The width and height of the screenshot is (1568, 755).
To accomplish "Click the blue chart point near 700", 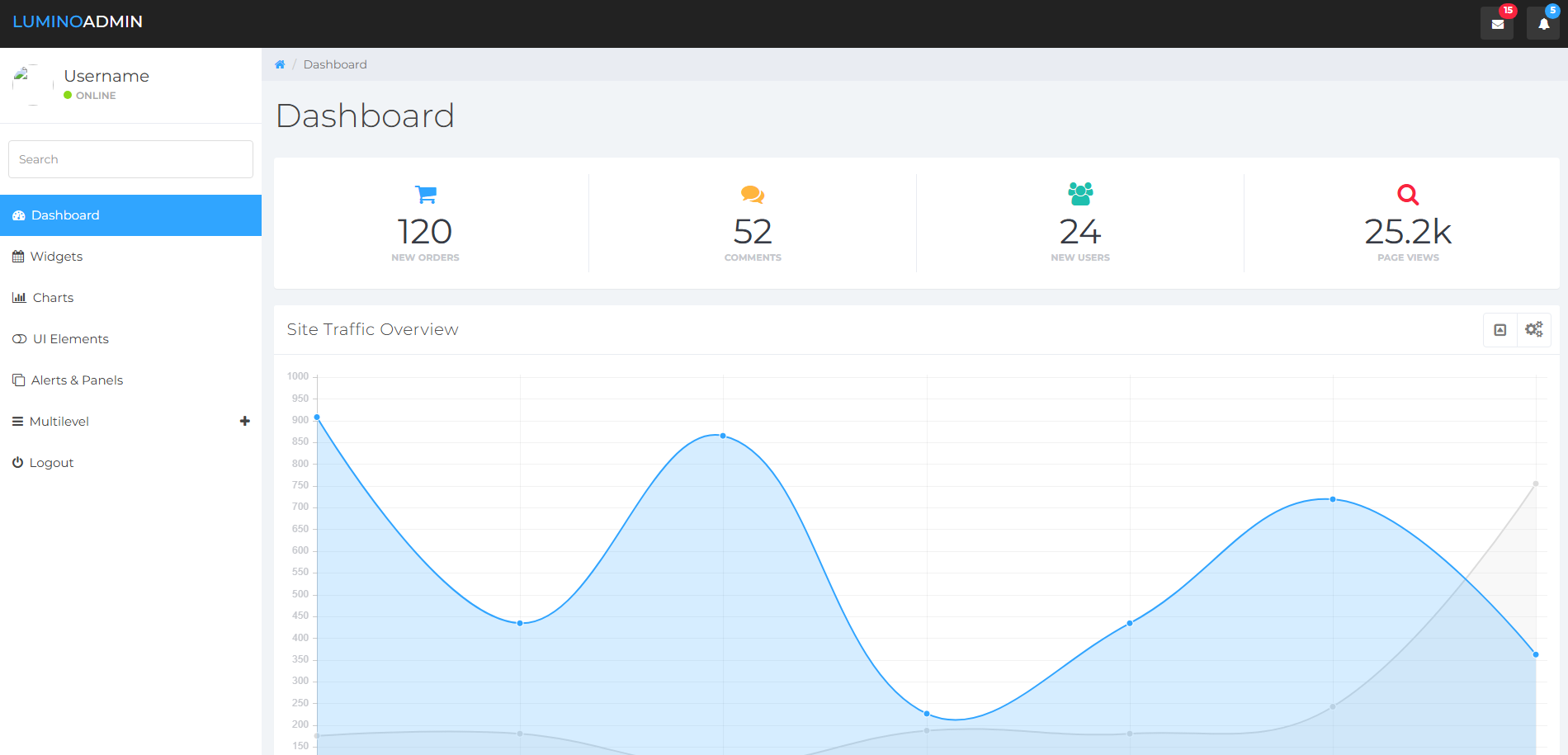I will pyautogui.click(x=1333, y=499).
